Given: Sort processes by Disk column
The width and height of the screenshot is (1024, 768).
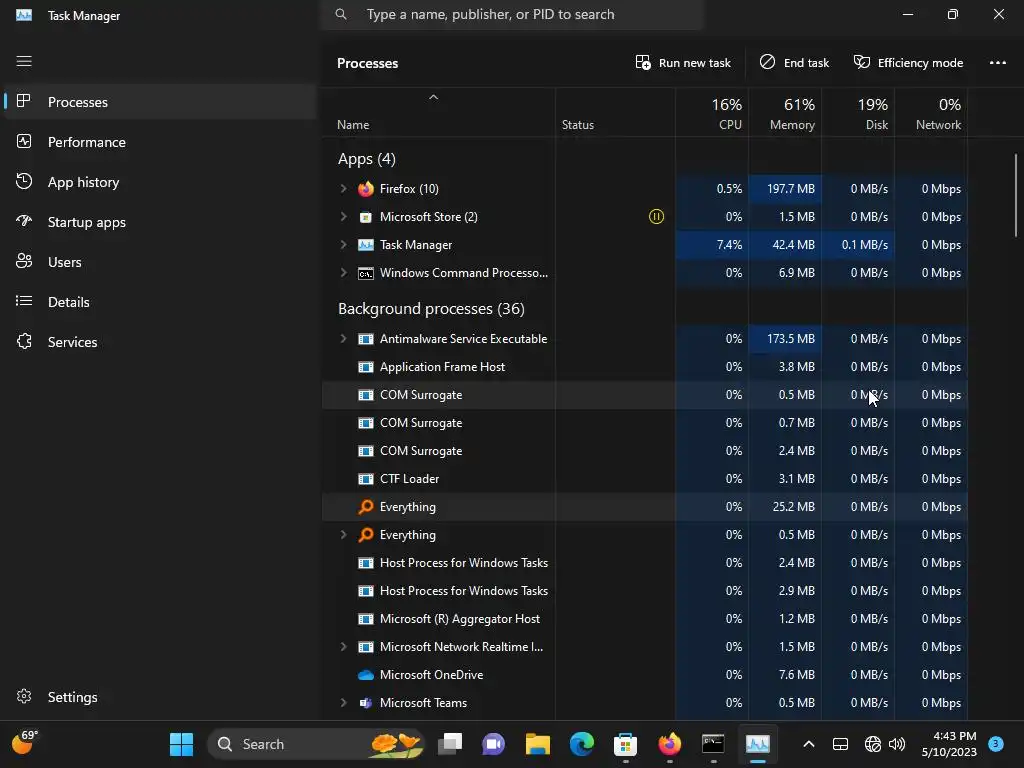Looking at the screenshot, I should coord(858,114).
